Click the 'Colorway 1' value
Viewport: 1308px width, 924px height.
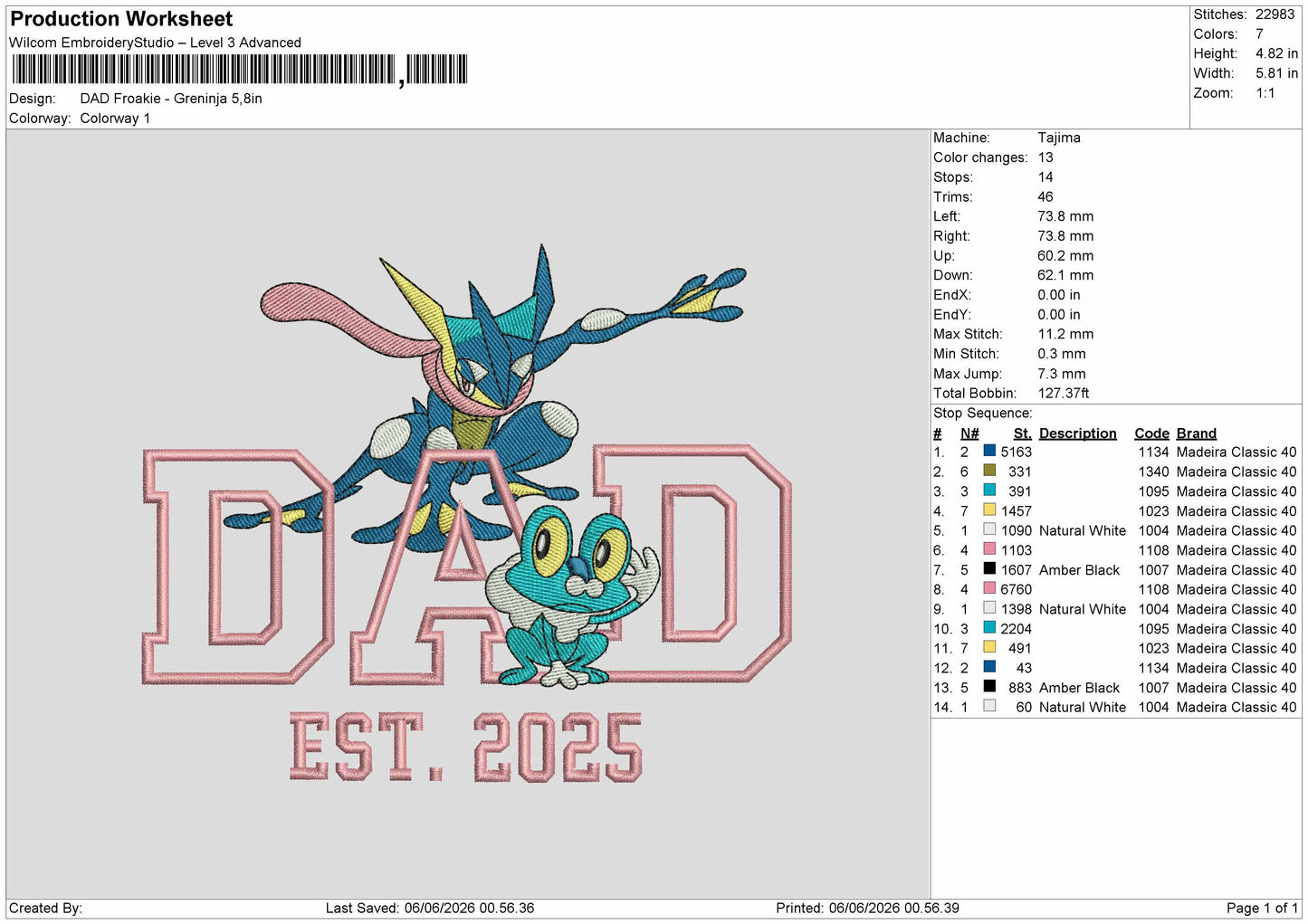point(115,119)
